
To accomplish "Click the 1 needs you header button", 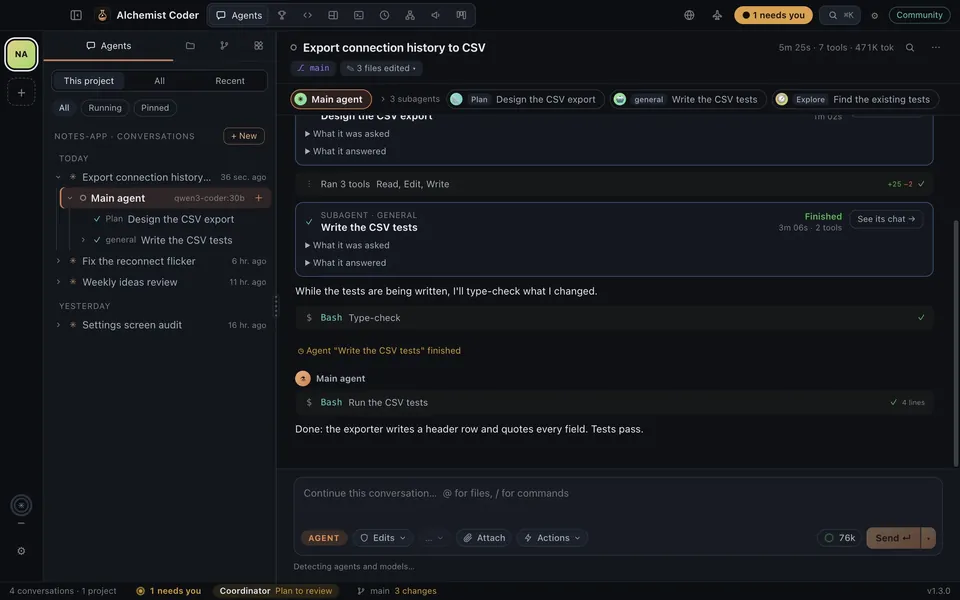I will tap(773, 15).
